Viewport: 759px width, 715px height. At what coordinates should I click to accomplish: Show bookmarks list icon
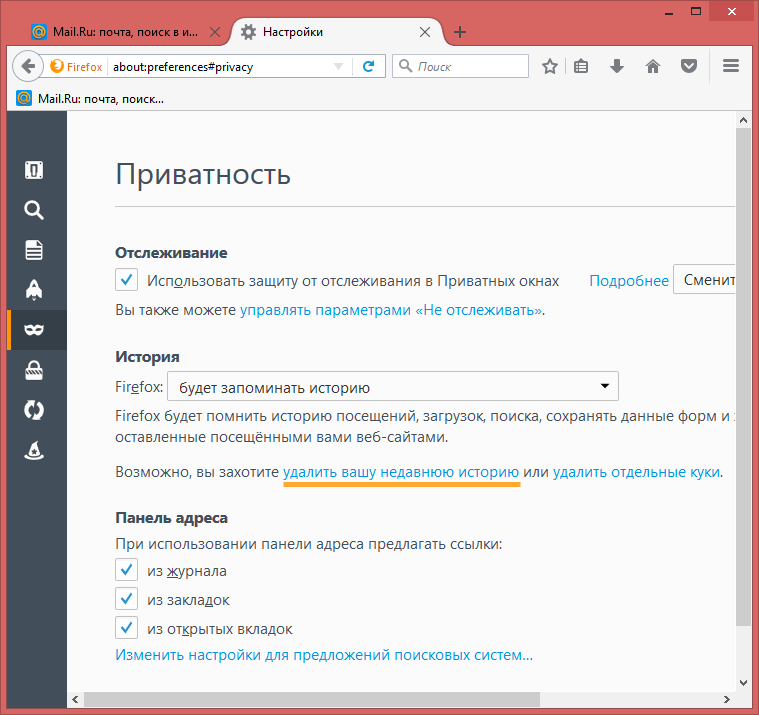tap(581, 66)
